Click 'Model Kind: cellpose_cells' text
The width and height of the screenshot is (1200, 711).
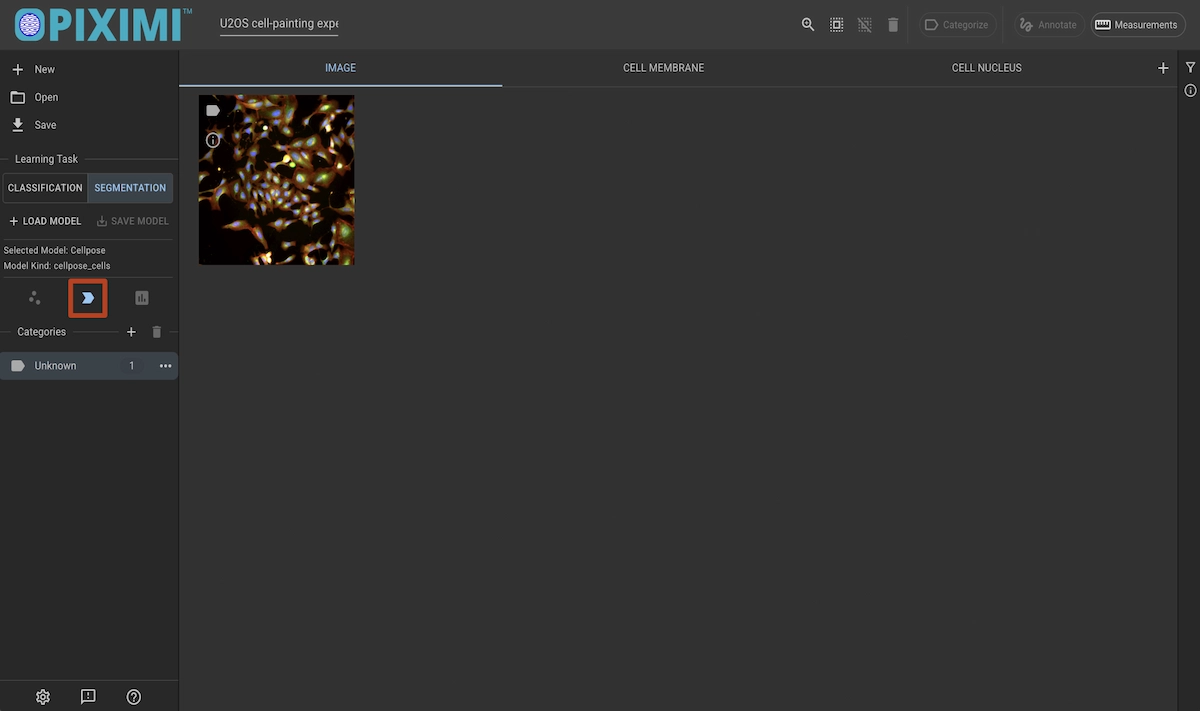(57, 266)
